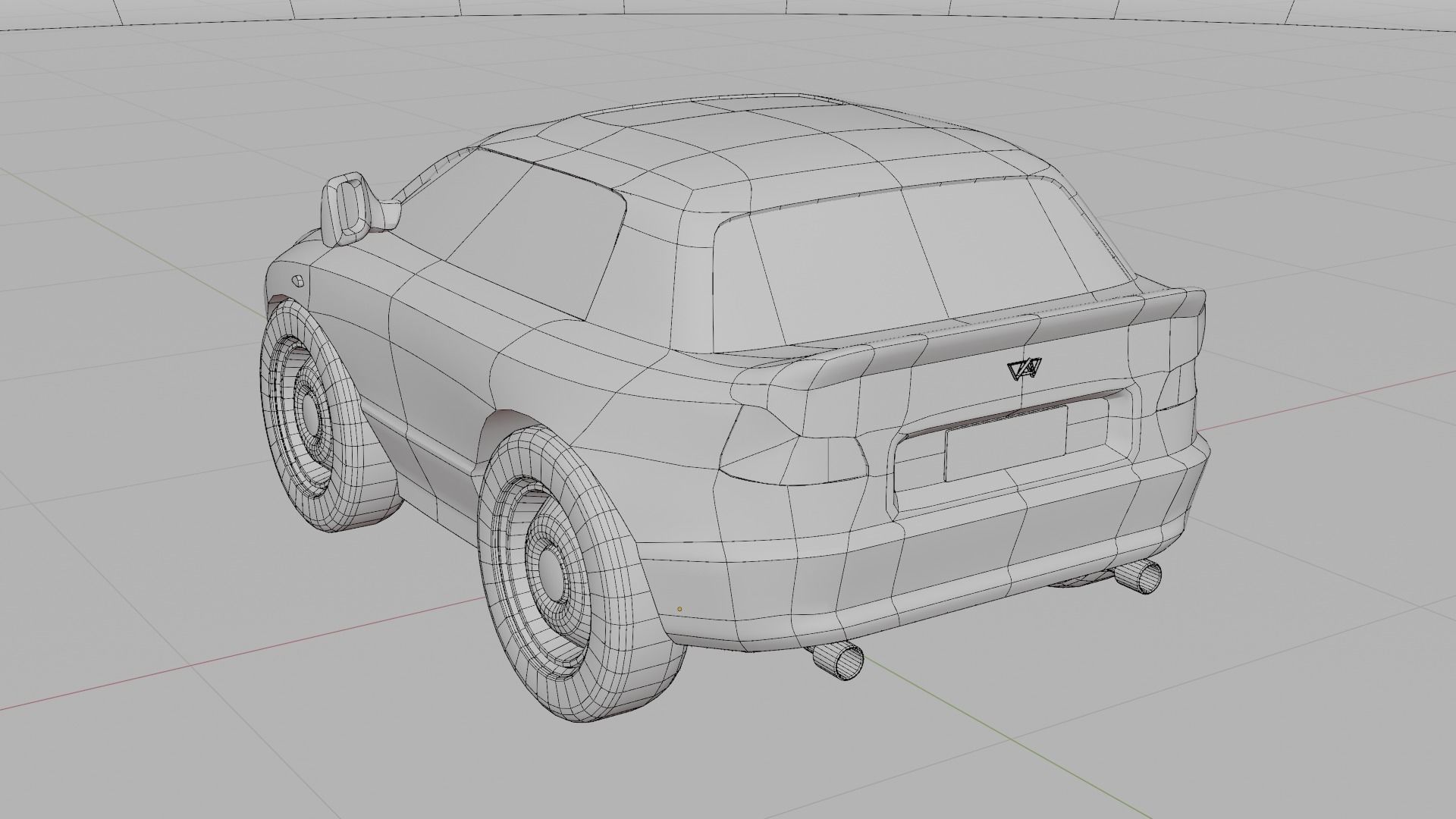Viewport: 1456px width, 819px height.
Task: Click the orange object origin dot
Action: pyautogui.click(x=679, y=609)
